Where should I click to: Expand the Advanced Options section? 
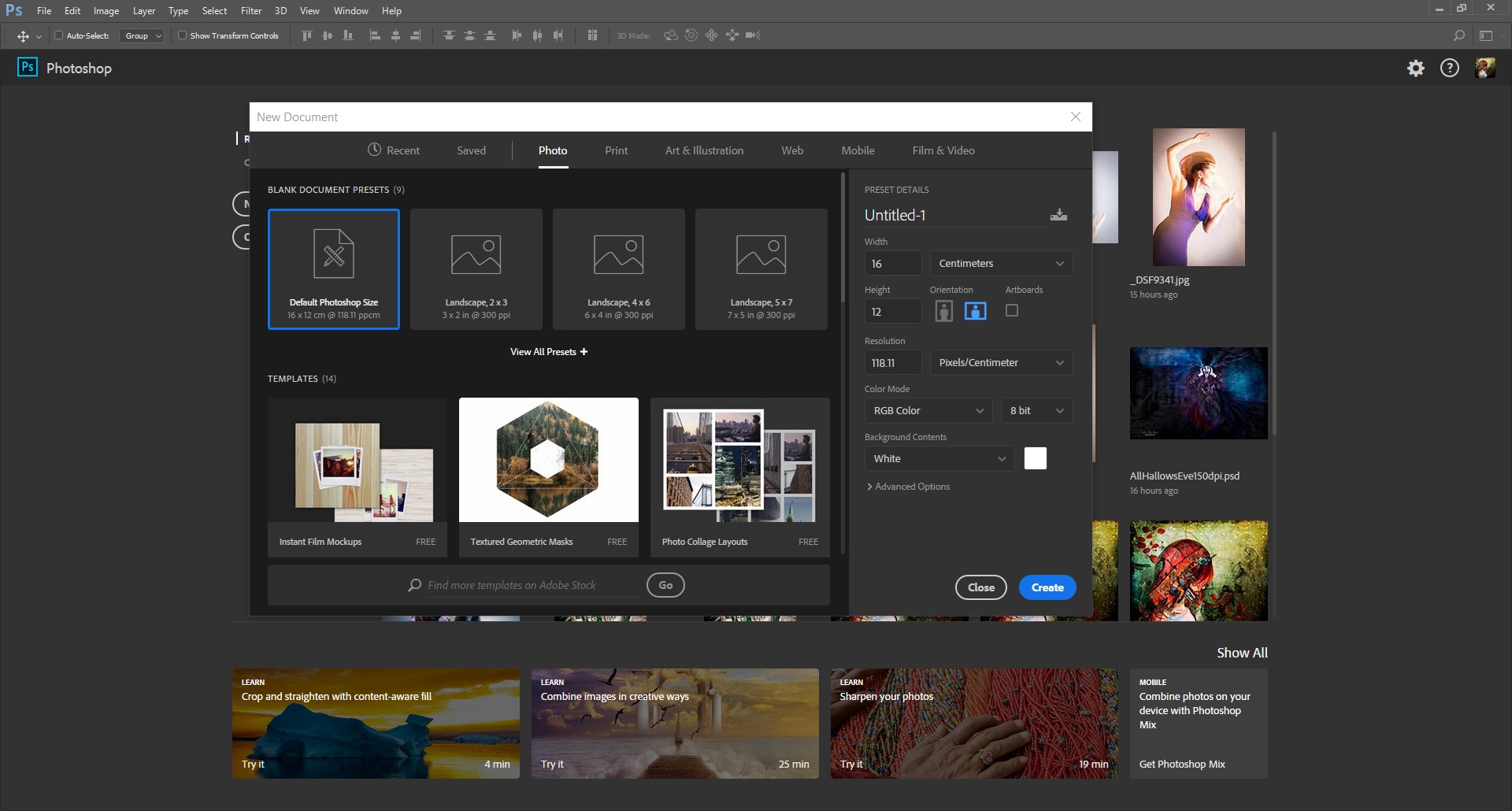[x=908, y=486]
